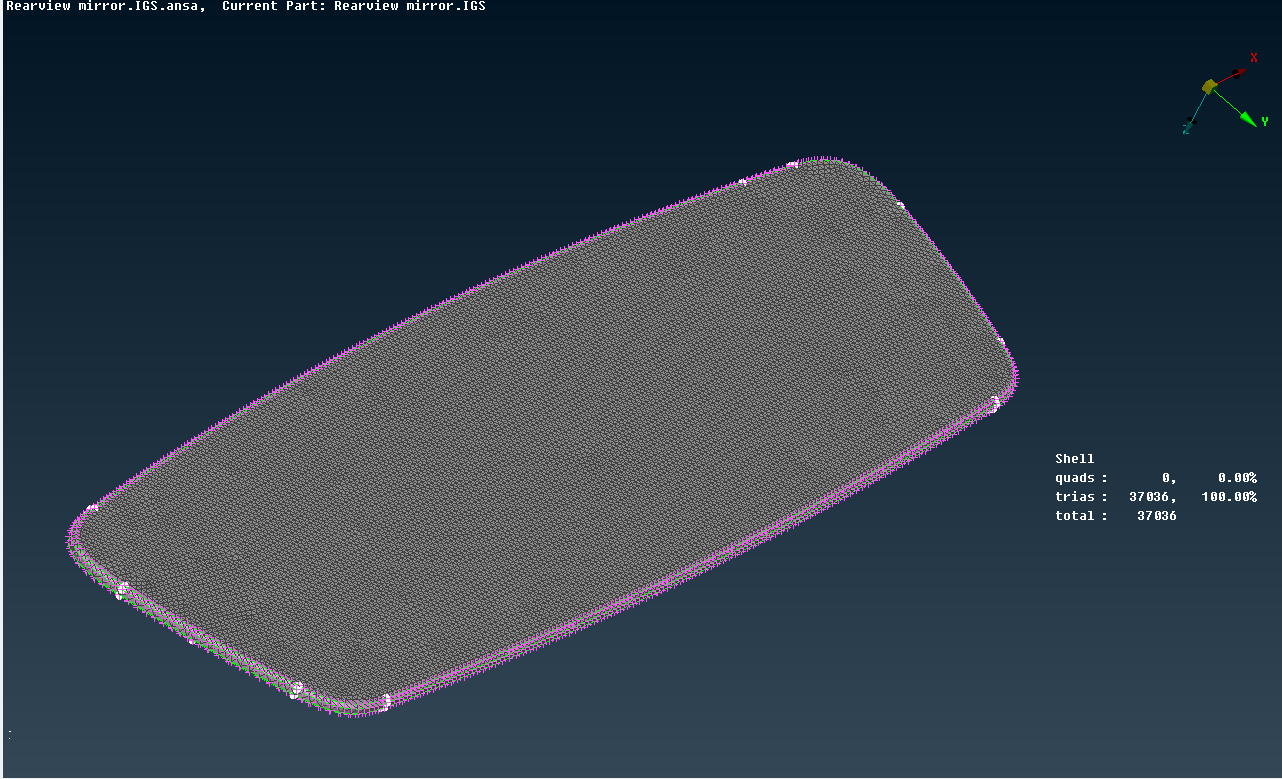Click the black sphere on the X axis

click(x=1236, y=74)
